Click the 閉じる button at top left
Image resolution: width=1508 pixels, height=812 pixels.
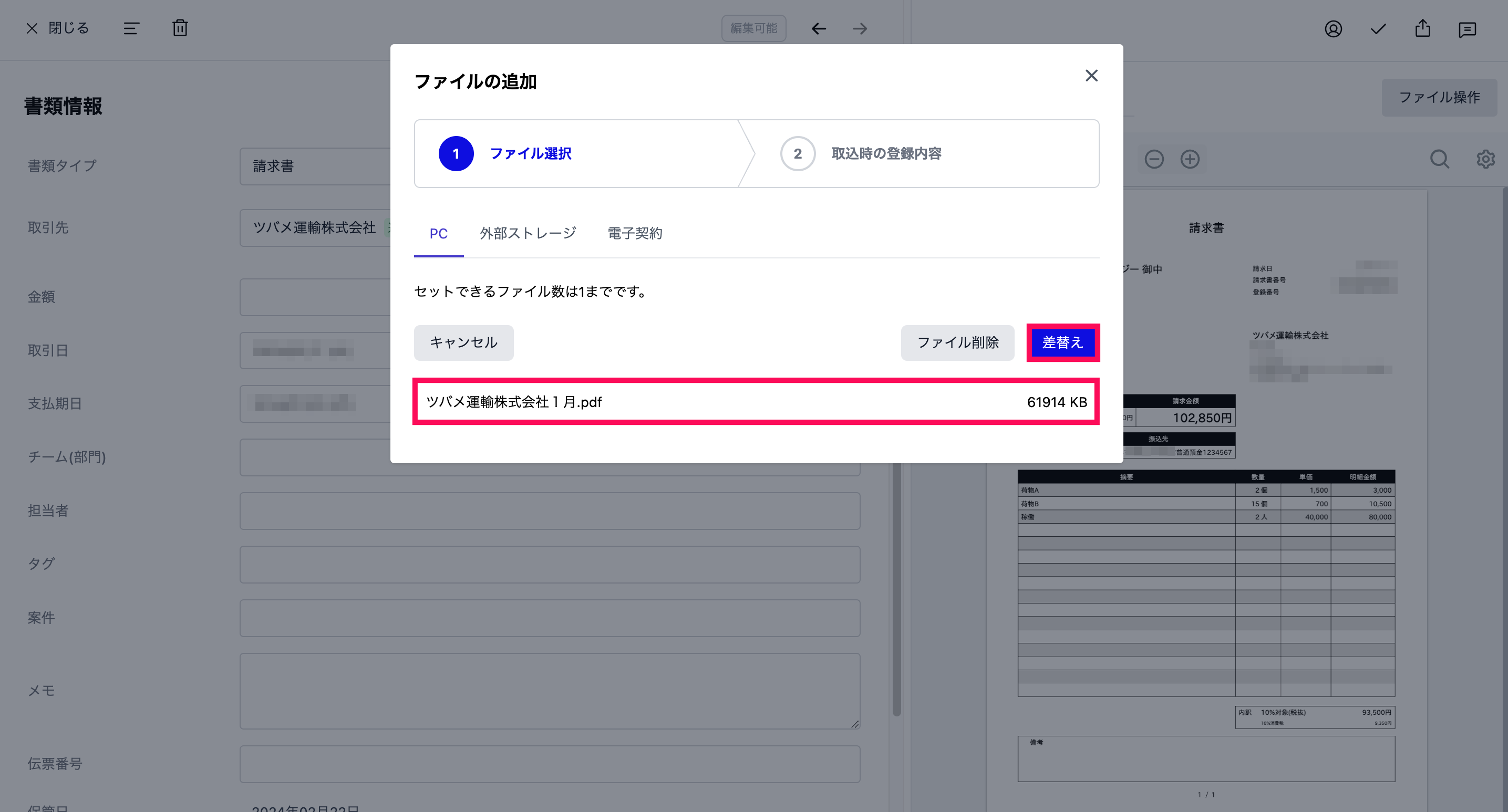pyautogui.click(x=57, y=28)
